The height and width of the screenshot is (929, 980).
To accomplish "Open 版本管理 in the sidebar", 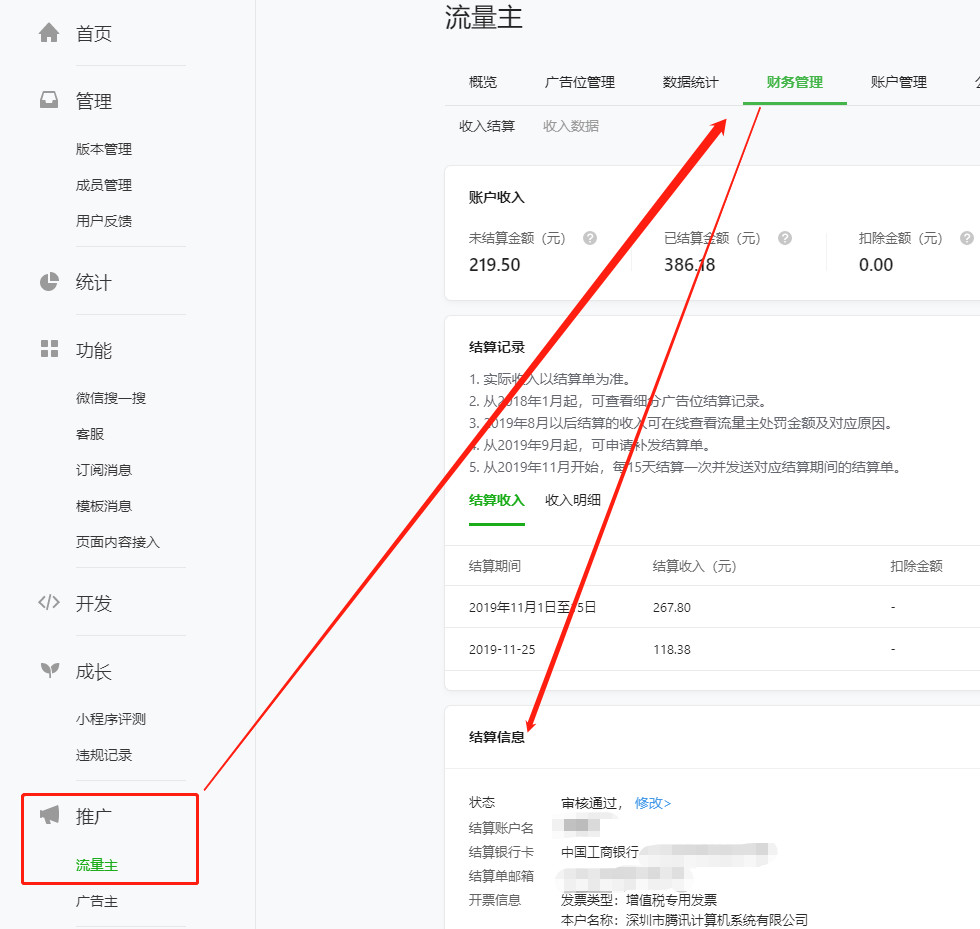I will [104, 149].
